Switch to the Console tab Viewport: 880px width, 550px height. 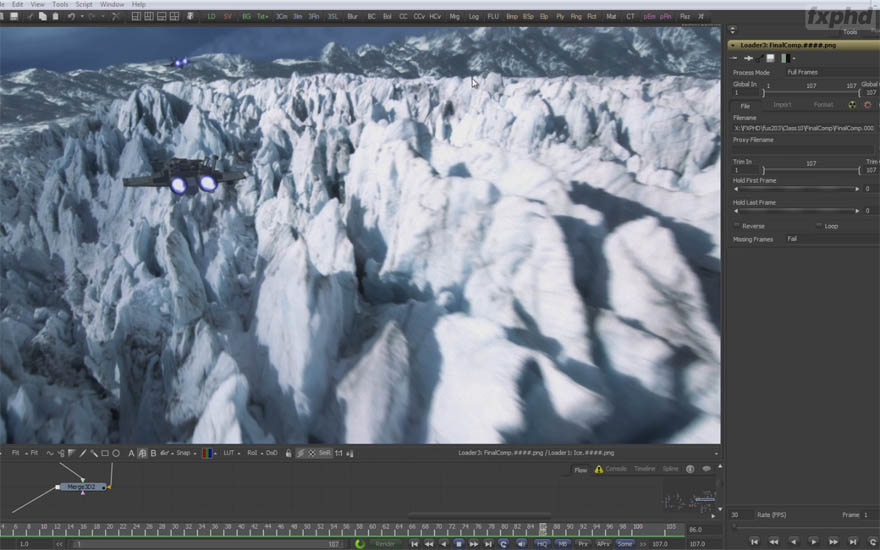tap(616, 469)
